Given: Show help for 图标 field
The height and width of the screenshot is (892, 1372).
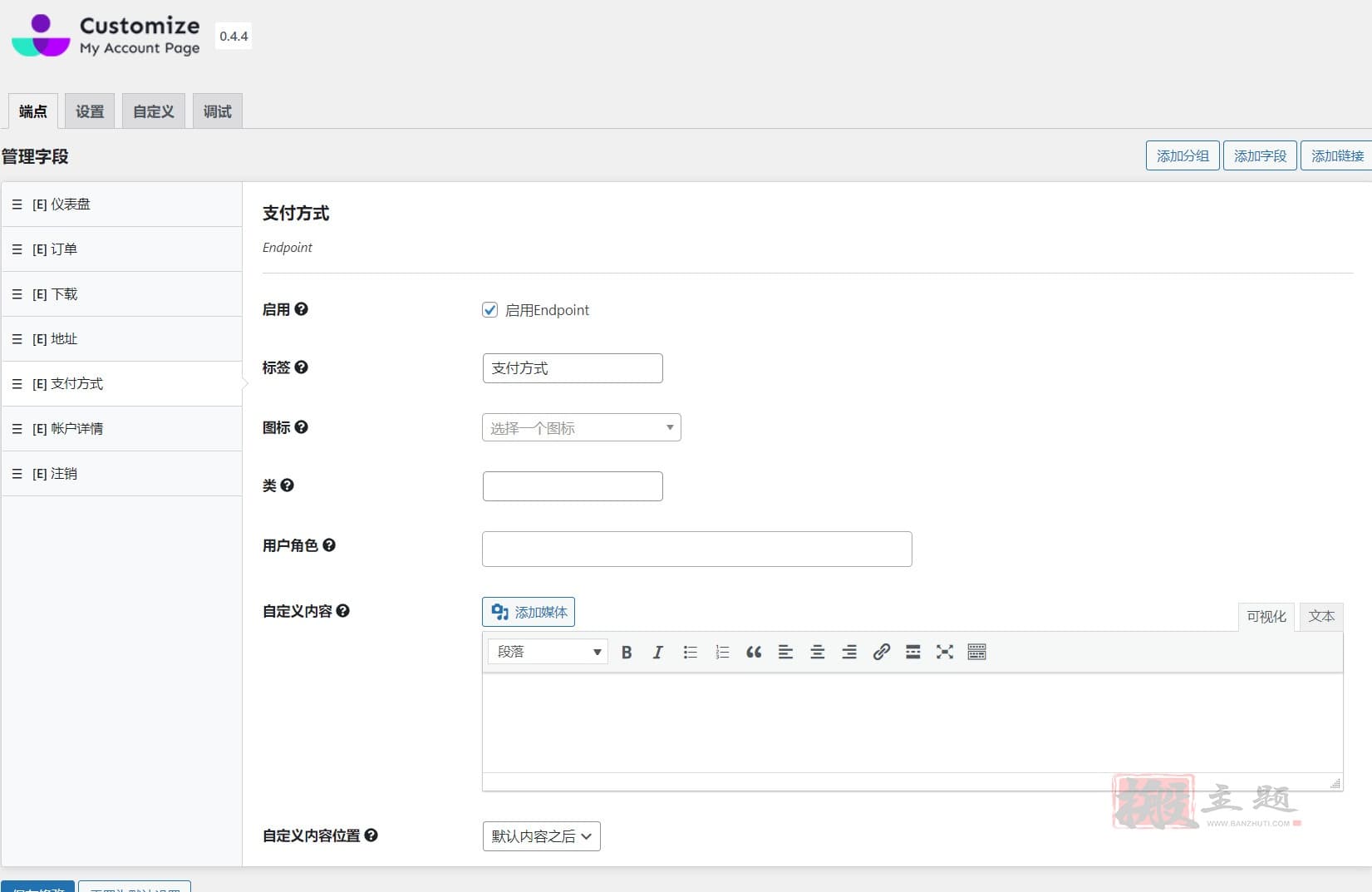Looking at the screenshot, I should click(302, 426).
